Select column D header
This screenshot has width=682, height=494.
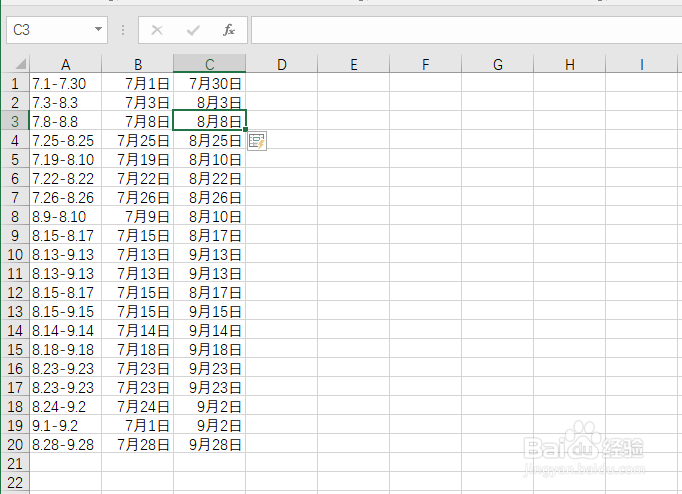[x=282, y=64]
